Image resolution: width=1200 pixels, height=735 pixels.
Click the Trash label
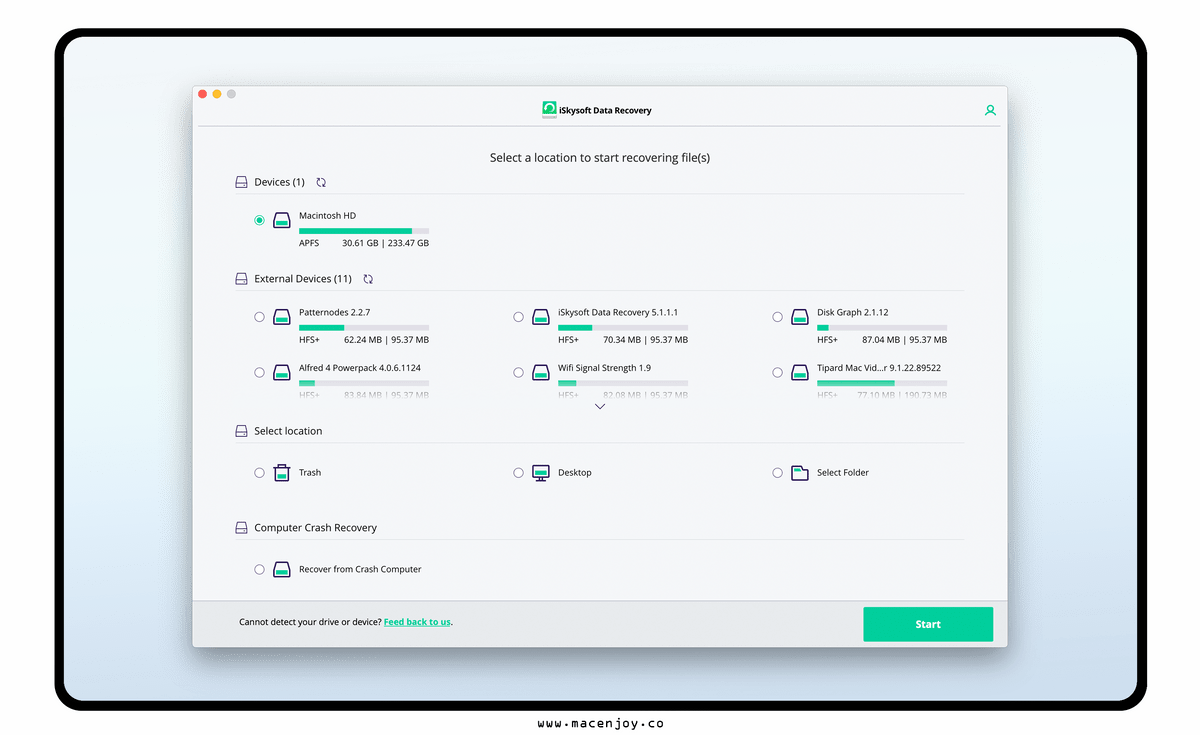coord(310,473)
